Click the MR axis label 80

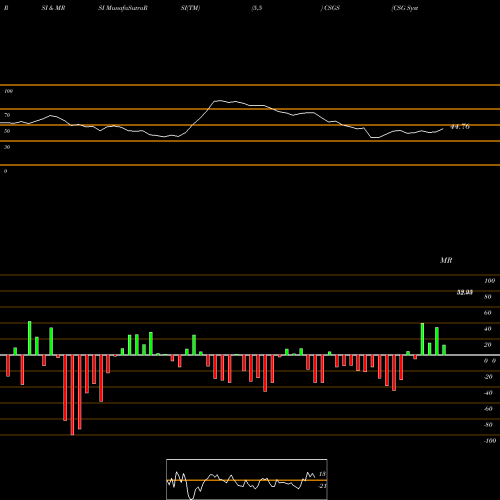coord(488,297)
